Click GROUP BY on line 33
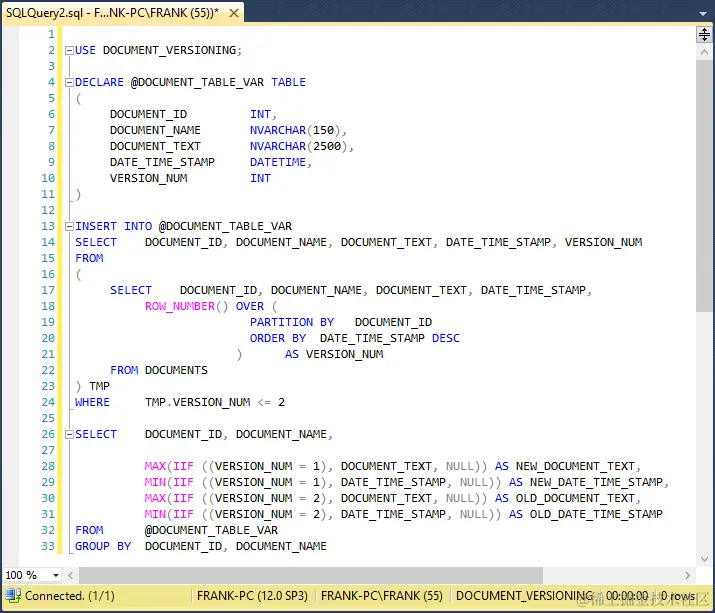This screenshot has height=613, width=715. click(103, 546)
